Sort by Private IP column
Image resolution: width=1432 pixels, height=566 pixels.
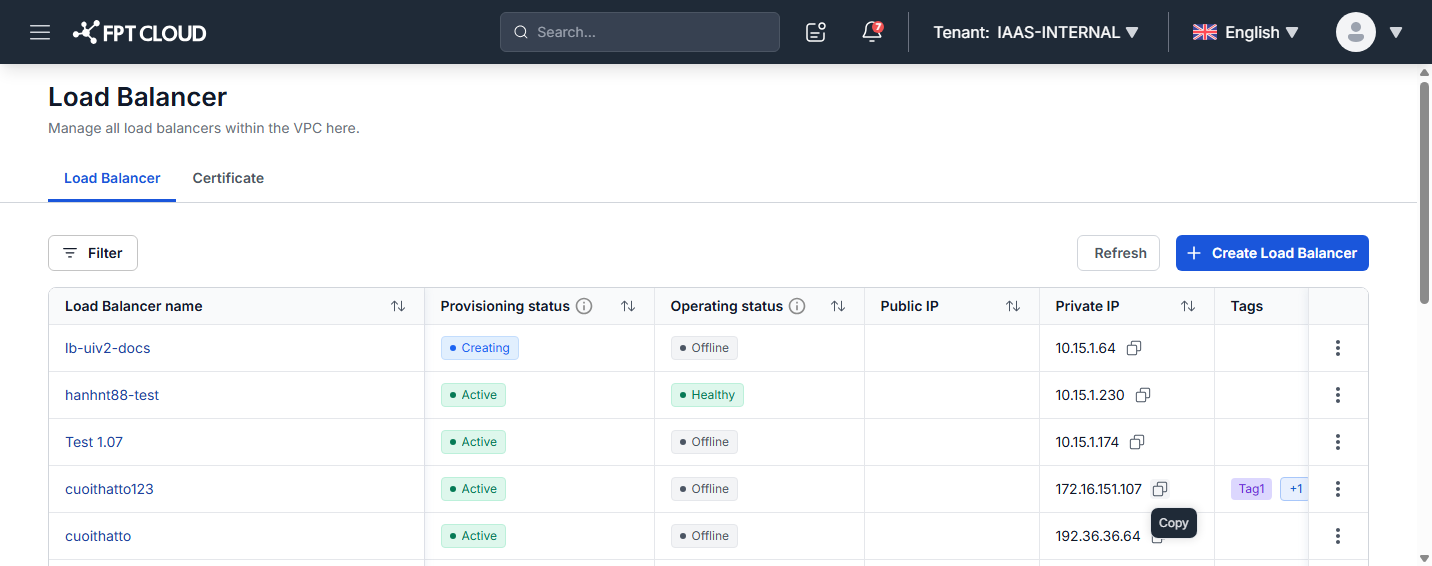(x=1188, y=306)
